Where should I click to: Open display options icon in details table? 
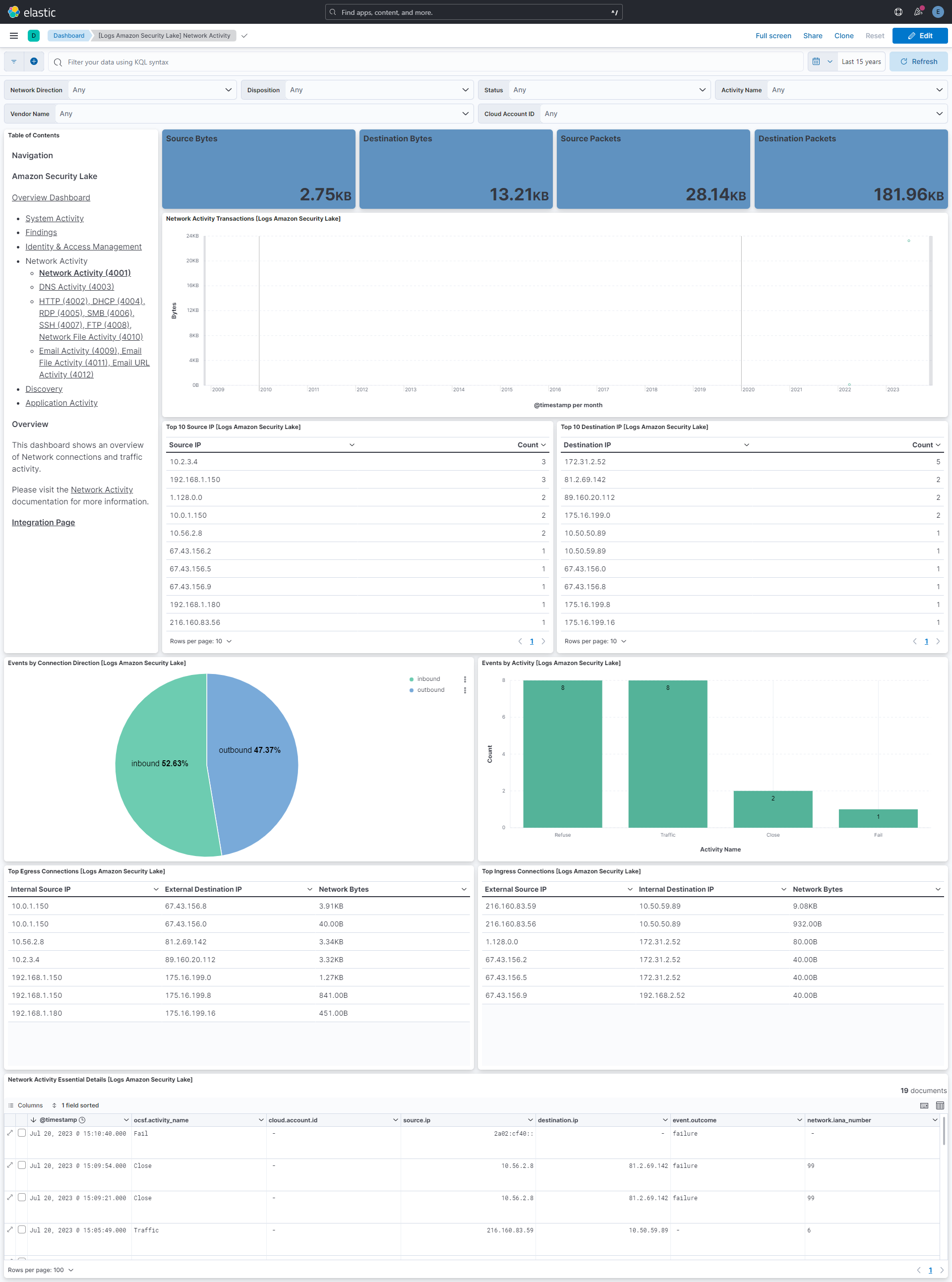[x=940, y=1105]
